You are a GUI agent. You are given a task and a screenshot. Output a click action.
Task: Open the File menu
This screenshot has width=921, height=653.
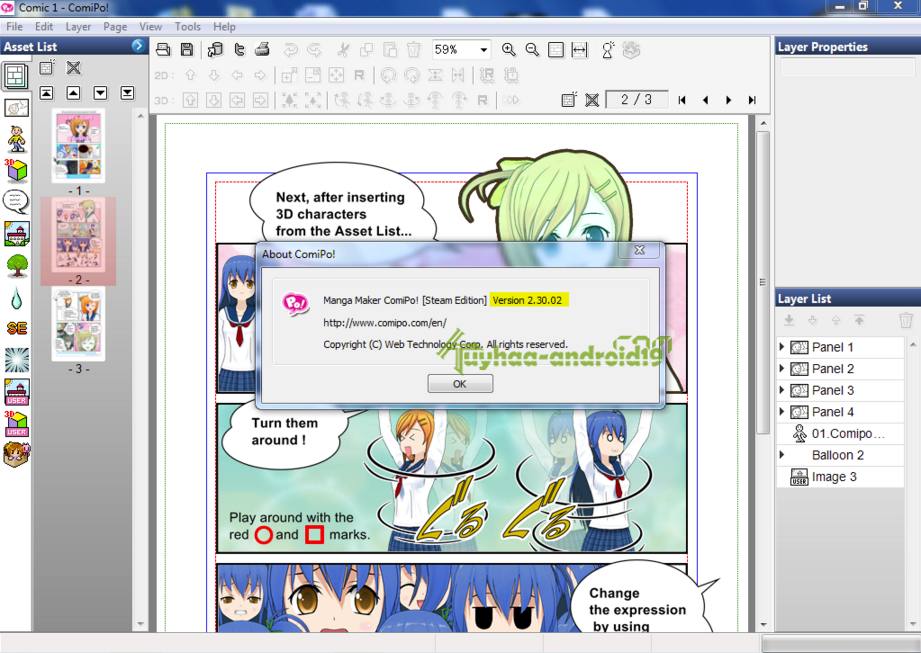(x=14, y=26)
